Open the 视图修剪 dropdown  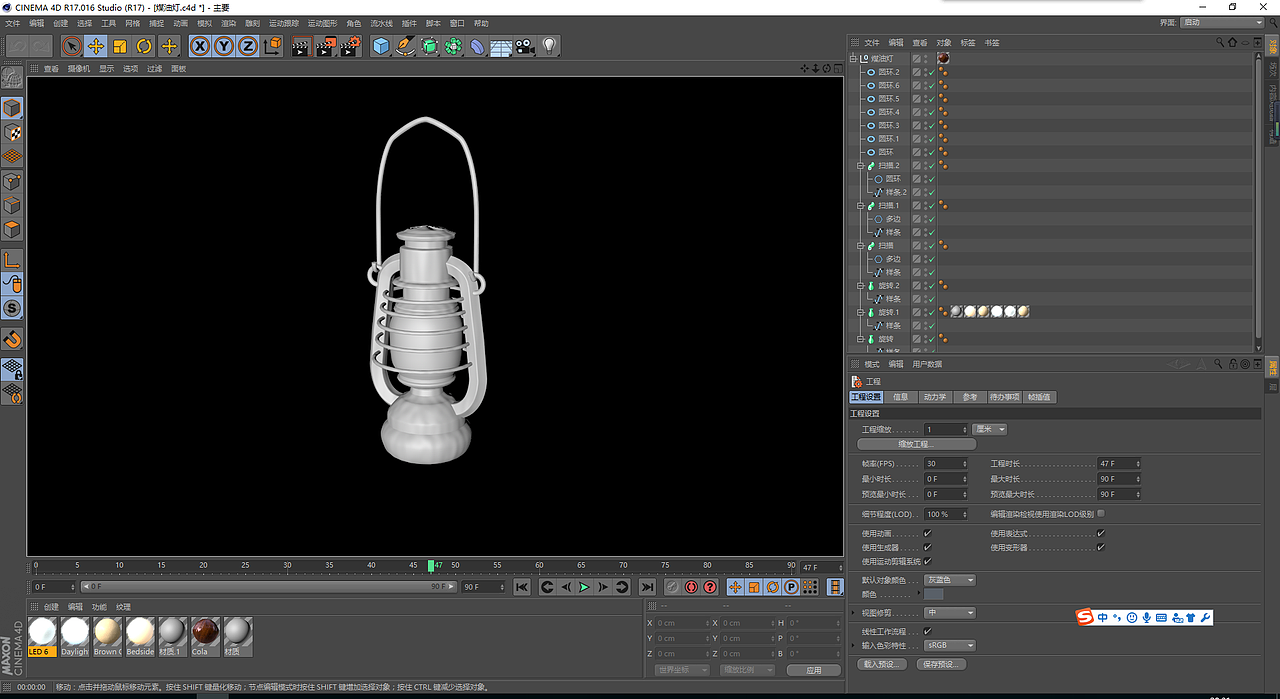[x=949, y=612]
